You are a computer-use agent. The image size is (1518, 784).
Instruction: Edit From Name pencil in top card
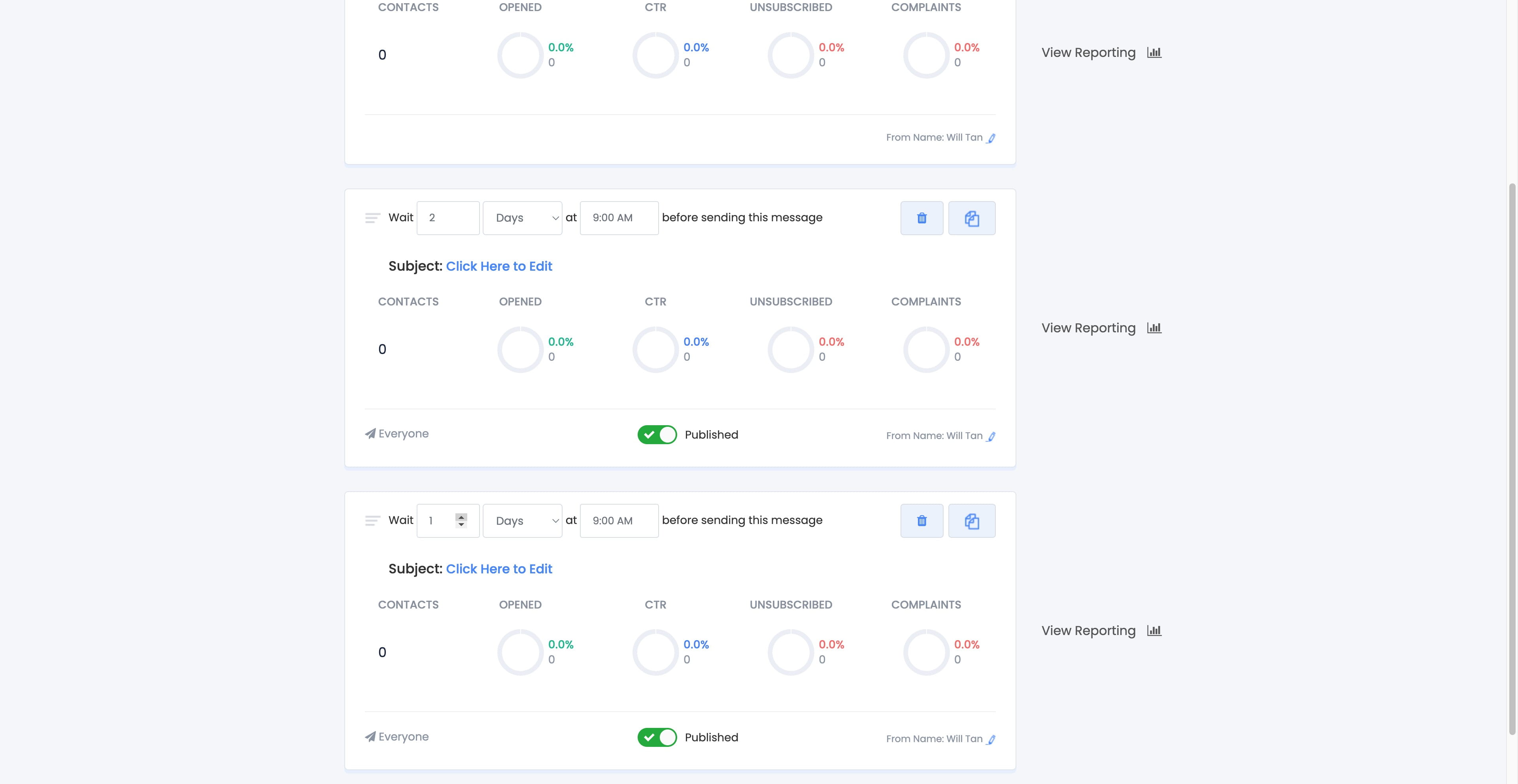(x=991, y=138)
